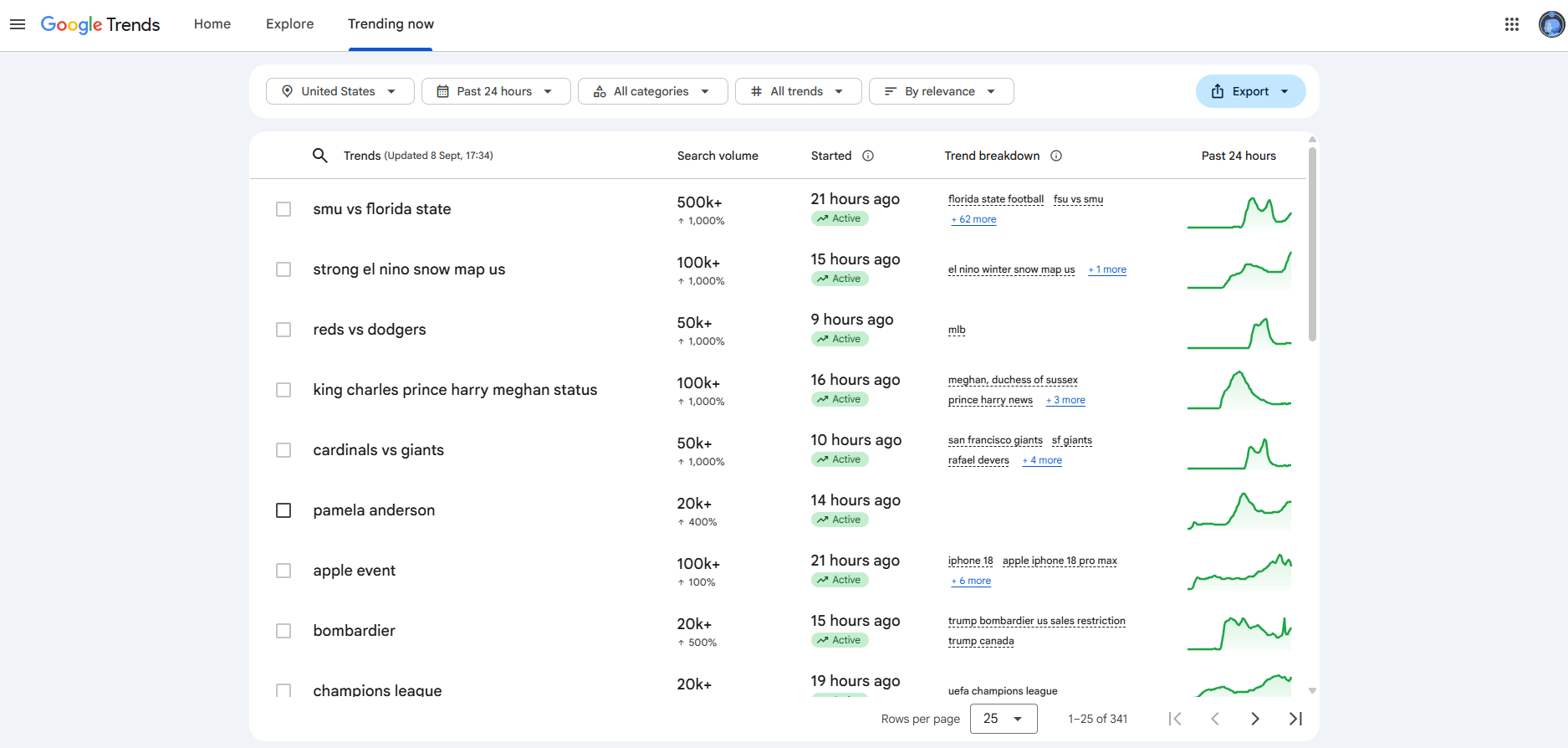Image resolution: width=1568 pixels, height=748 pixels.
Task: Open the reds vs dodgers trend
Action: (370, 330)
